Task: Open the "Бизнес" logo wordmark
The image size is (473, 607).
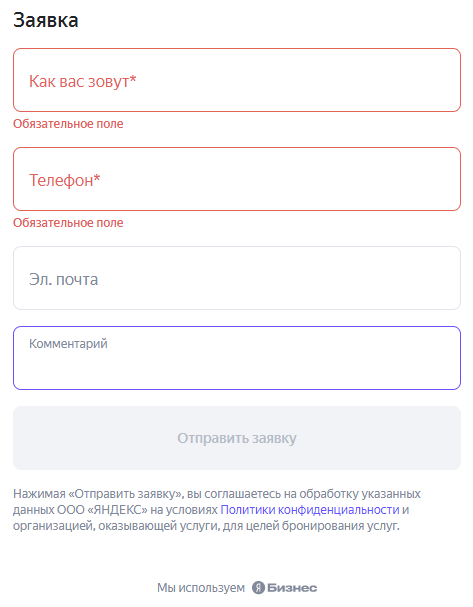Action: 292,588
